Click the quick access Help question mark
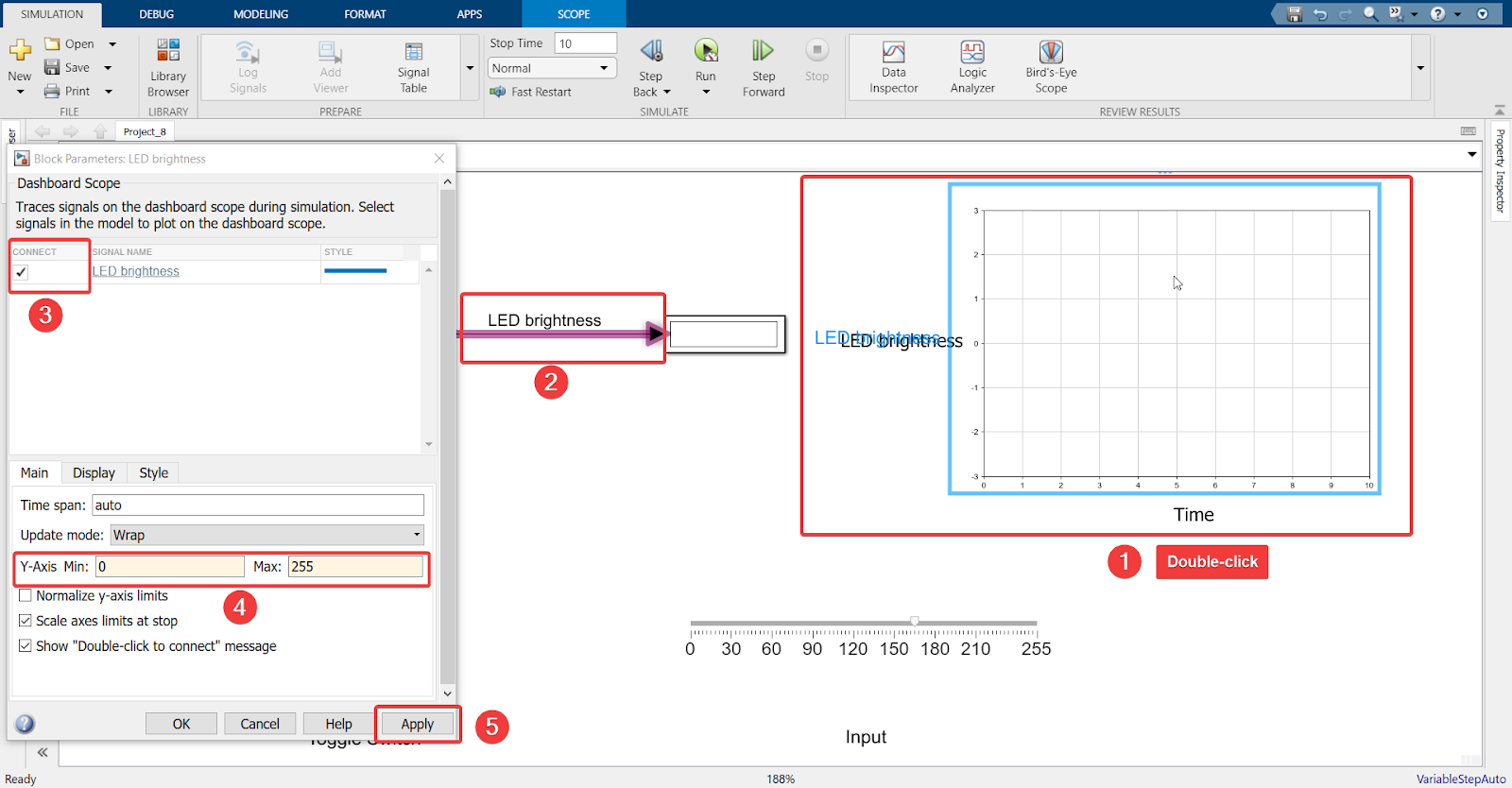The image size is (1512, 788). pyautogui.click(x=1437, y=14)
